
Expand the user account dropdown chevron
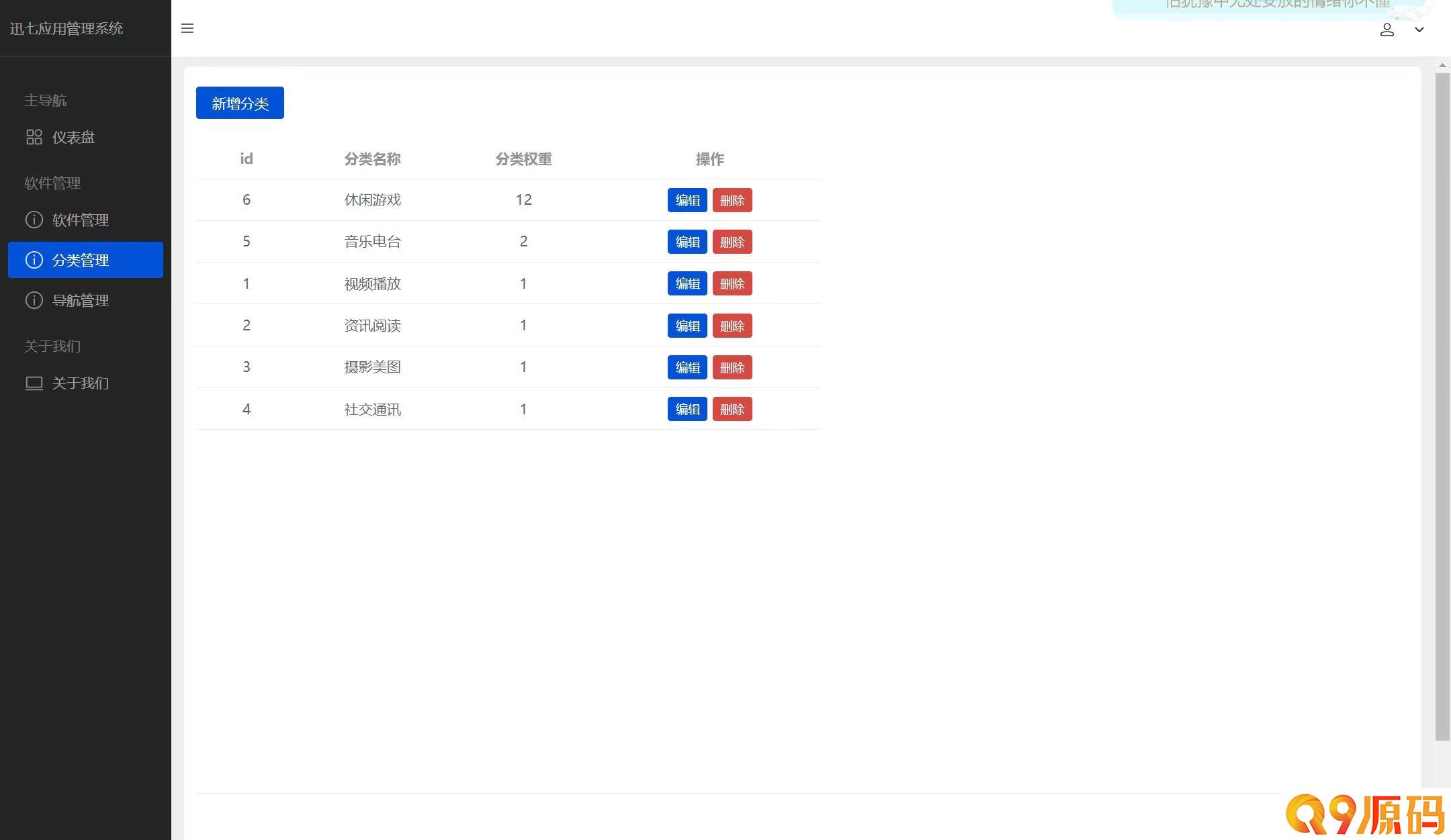(1419, 30)
